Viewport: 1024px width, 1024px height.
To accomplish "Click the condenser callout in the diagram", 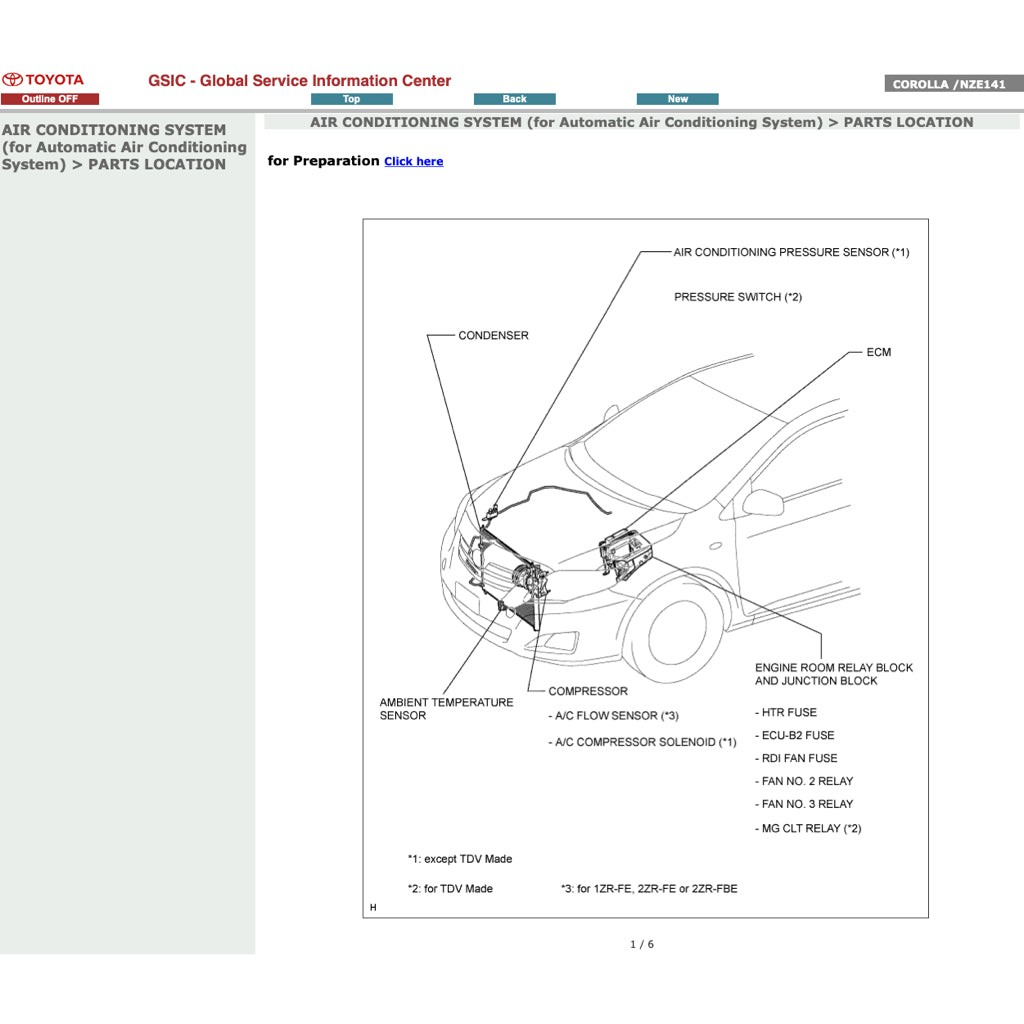I will 493,335.
